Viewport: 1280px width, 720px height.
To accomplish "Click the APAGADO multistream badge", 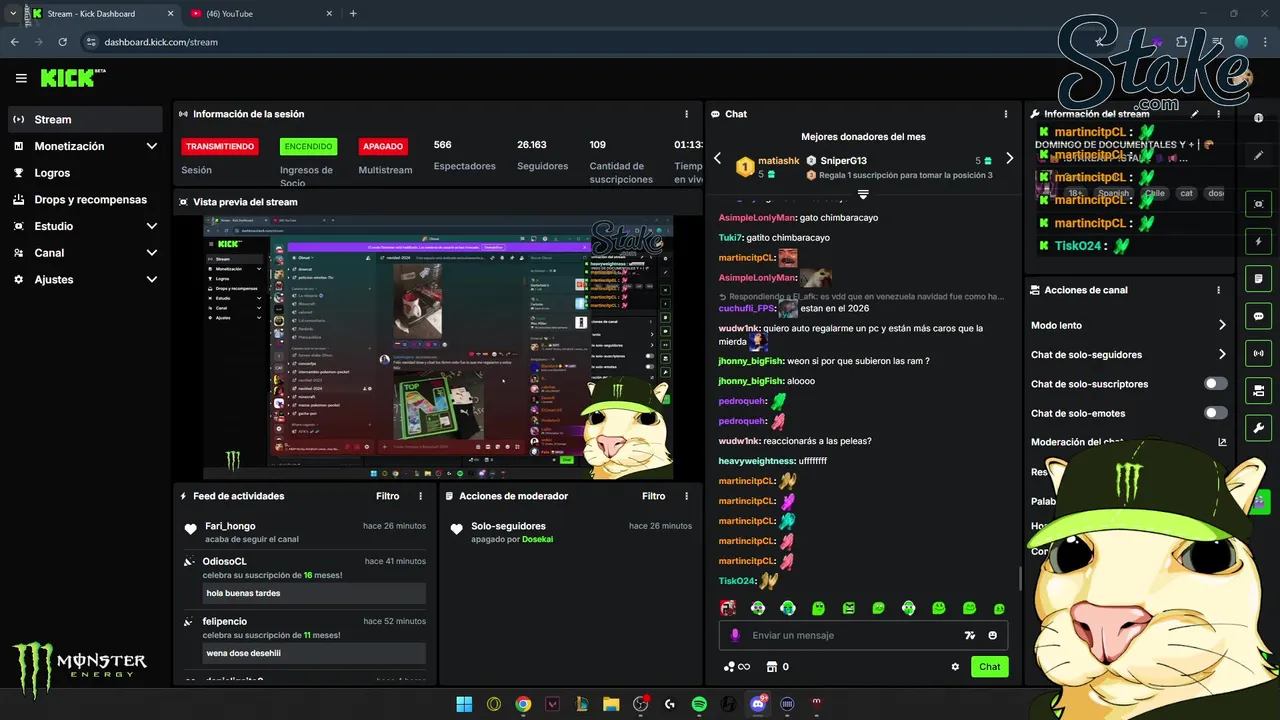I will (x=383, y=146).
